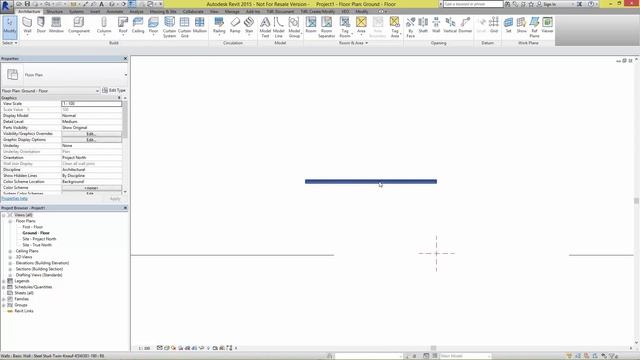
Task: Open the Structure ribbon tab
Action: [54, 11]
